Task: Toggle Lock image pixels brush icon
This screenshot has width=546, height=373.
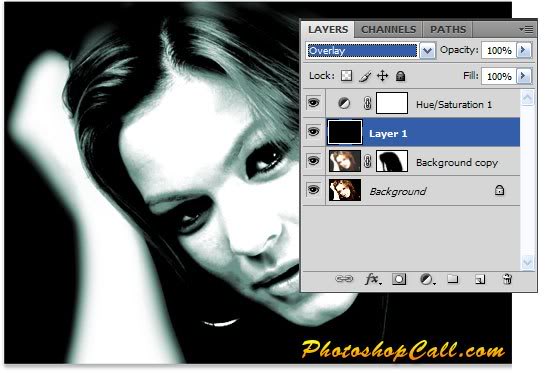Action: (365, 76)
